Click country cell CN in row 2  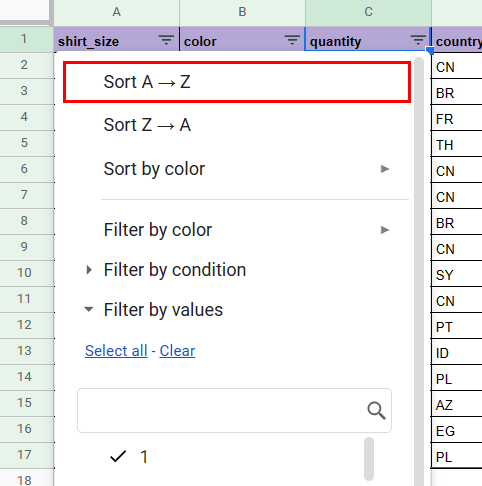[457, 65]
